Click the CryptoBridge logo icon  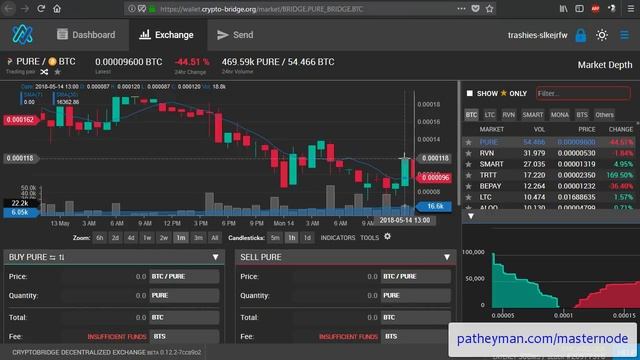22,35
